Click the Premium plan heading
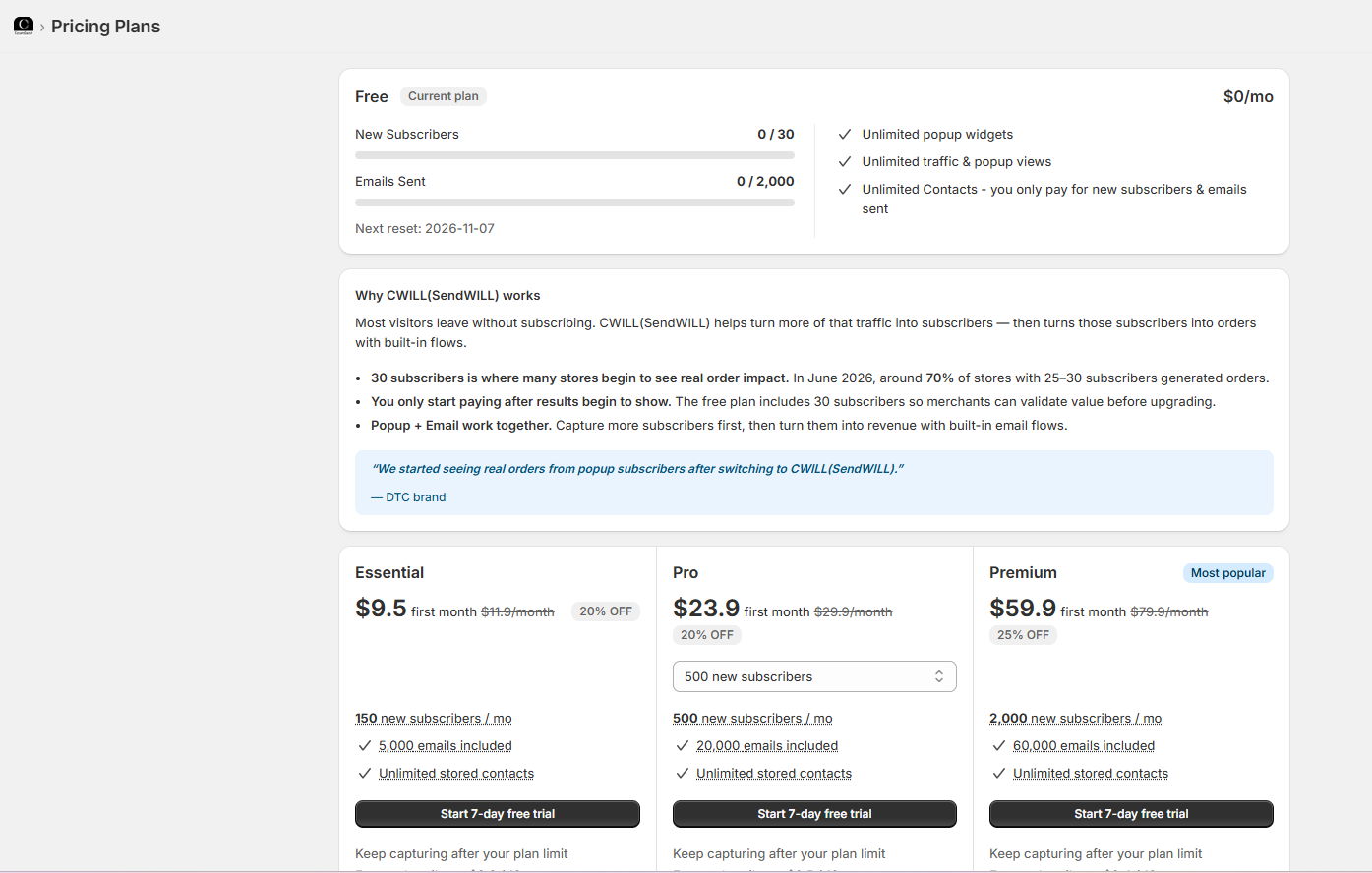This screenshot has height=873, width=1372. point(1023,573)
